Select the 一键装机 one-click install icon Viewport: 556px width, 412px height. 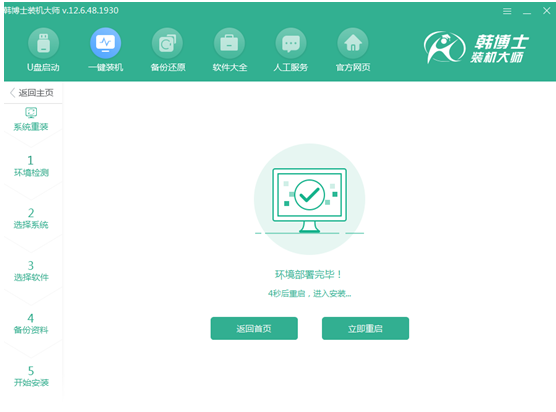[105, 43]
